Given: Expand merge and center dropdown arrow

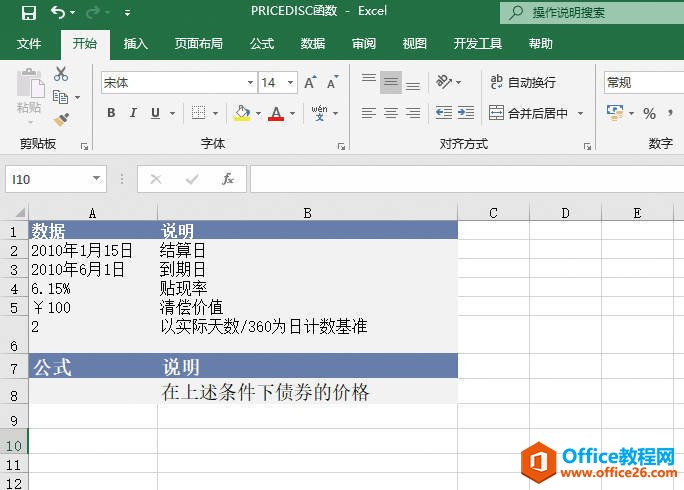Looking at the screenshot, I should (580, 113).
